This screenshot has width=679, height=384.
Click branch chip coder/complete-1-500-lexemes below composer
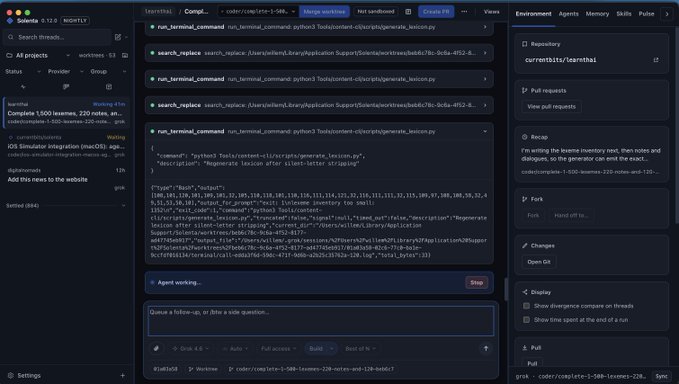pyautogui.click(x=310, y=369)
